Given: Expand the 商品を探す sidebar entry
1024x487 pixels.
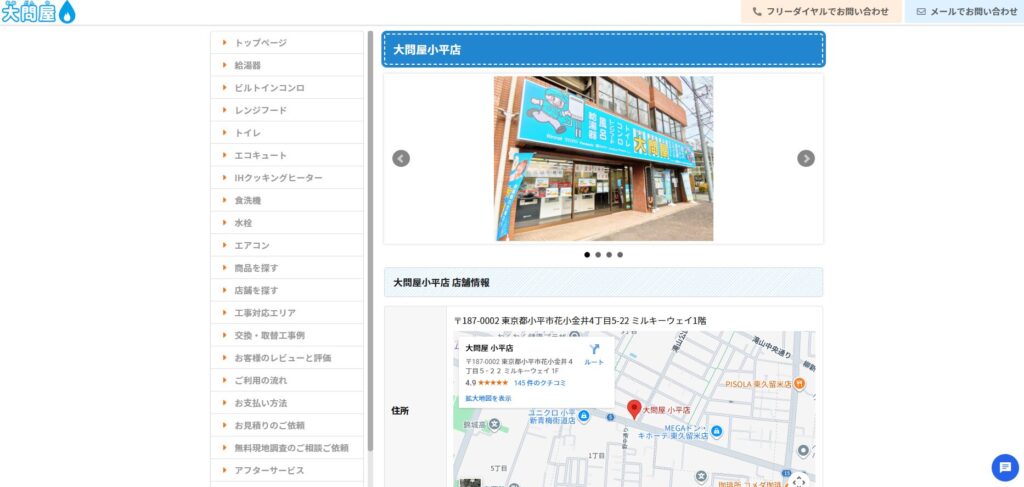Looking at the screenshot, I should pyautogui.click(x=256, y=268).
